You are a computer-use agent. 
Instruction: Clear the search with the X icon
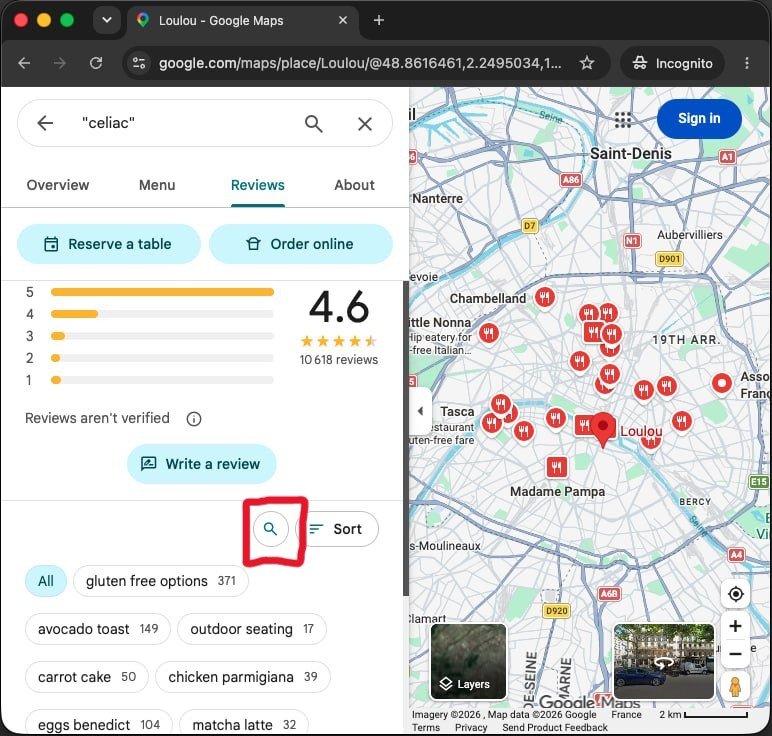(x=365, y=124)
